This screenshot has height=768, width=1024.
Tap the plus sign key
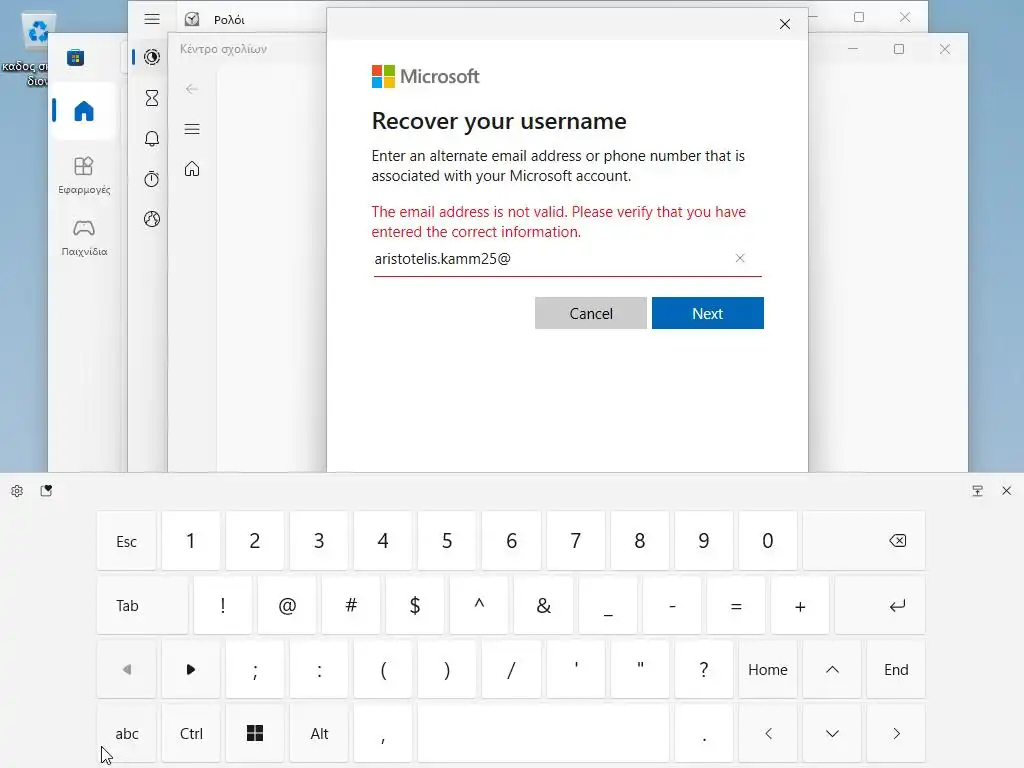pos(800,605)
